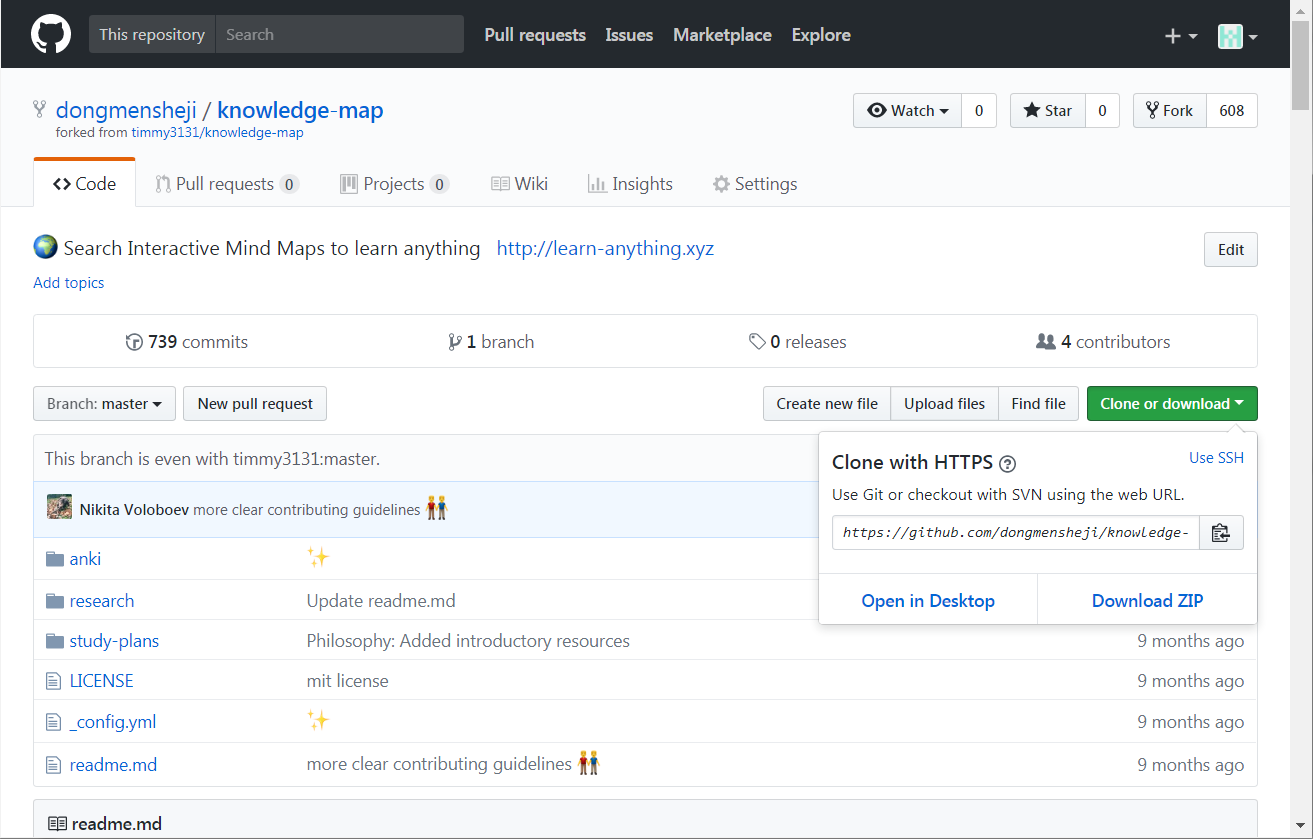Open the Insights tab
This screenshot has width=1313, height=839.
tap(630, 184)
